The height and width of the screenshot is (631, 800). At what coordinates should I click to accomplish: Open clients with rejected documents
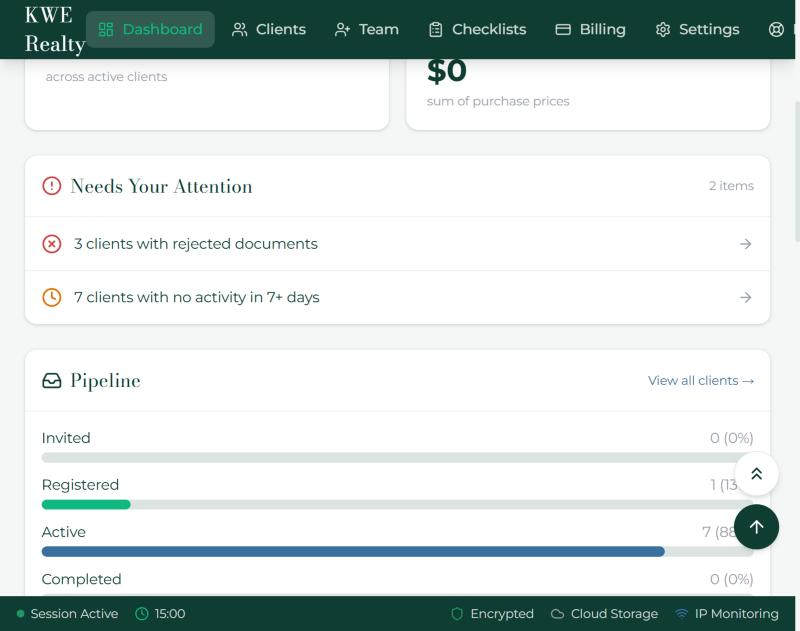point(397,244)
